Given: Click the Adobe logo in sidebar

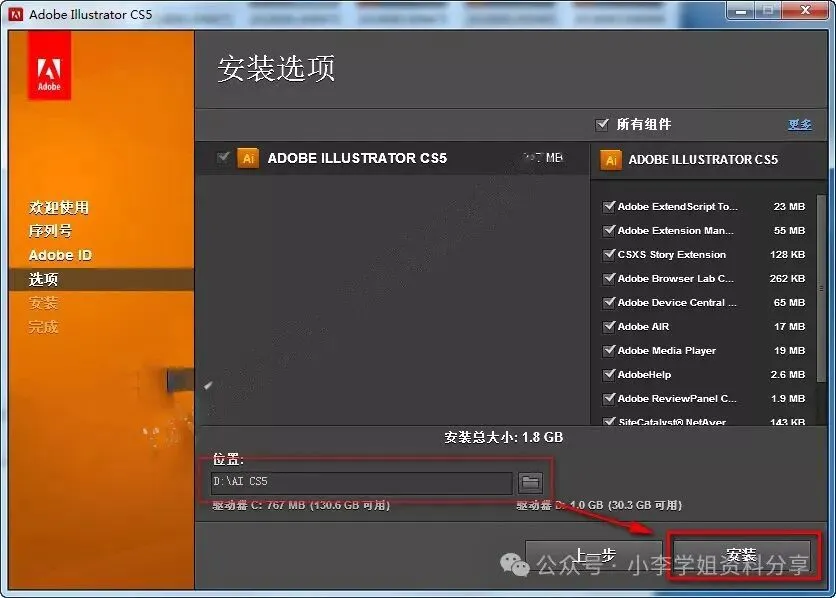Looking at the screenshot, I should (x=49, y=66).
